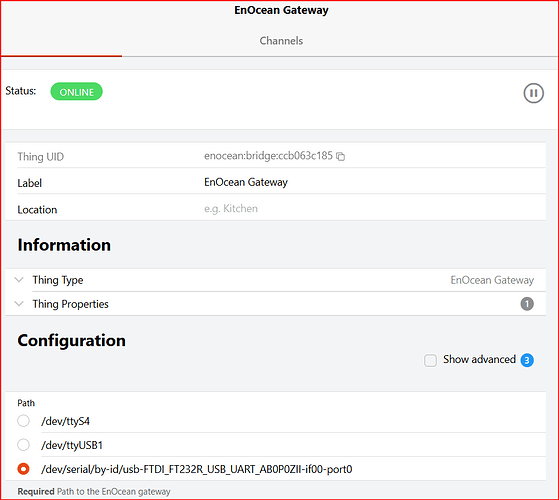Click the blue advanced count badge
The image size is (559, 500).
click(527, 360)
